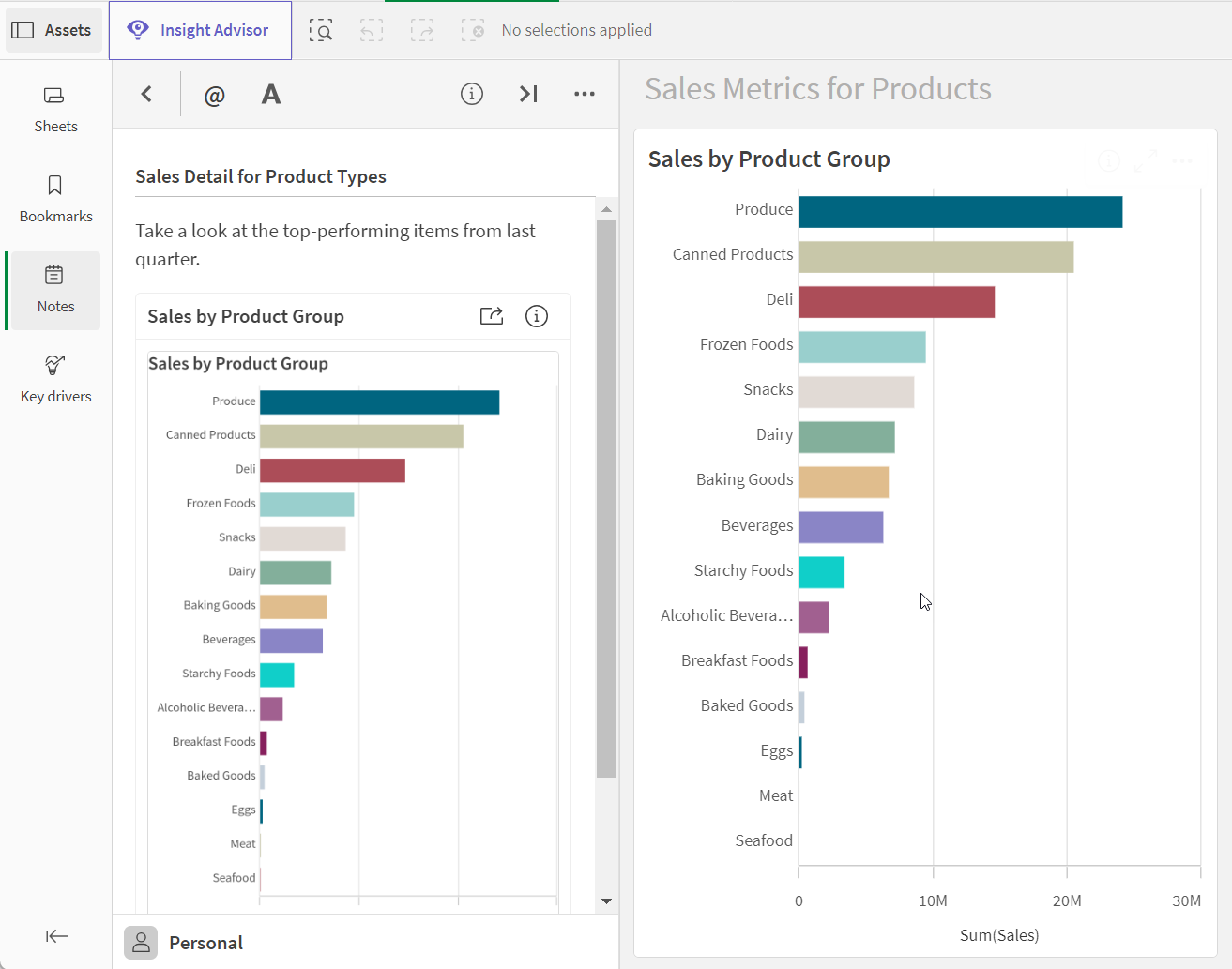Edit the note title Sales Detail for Product Types

[261, 176]
